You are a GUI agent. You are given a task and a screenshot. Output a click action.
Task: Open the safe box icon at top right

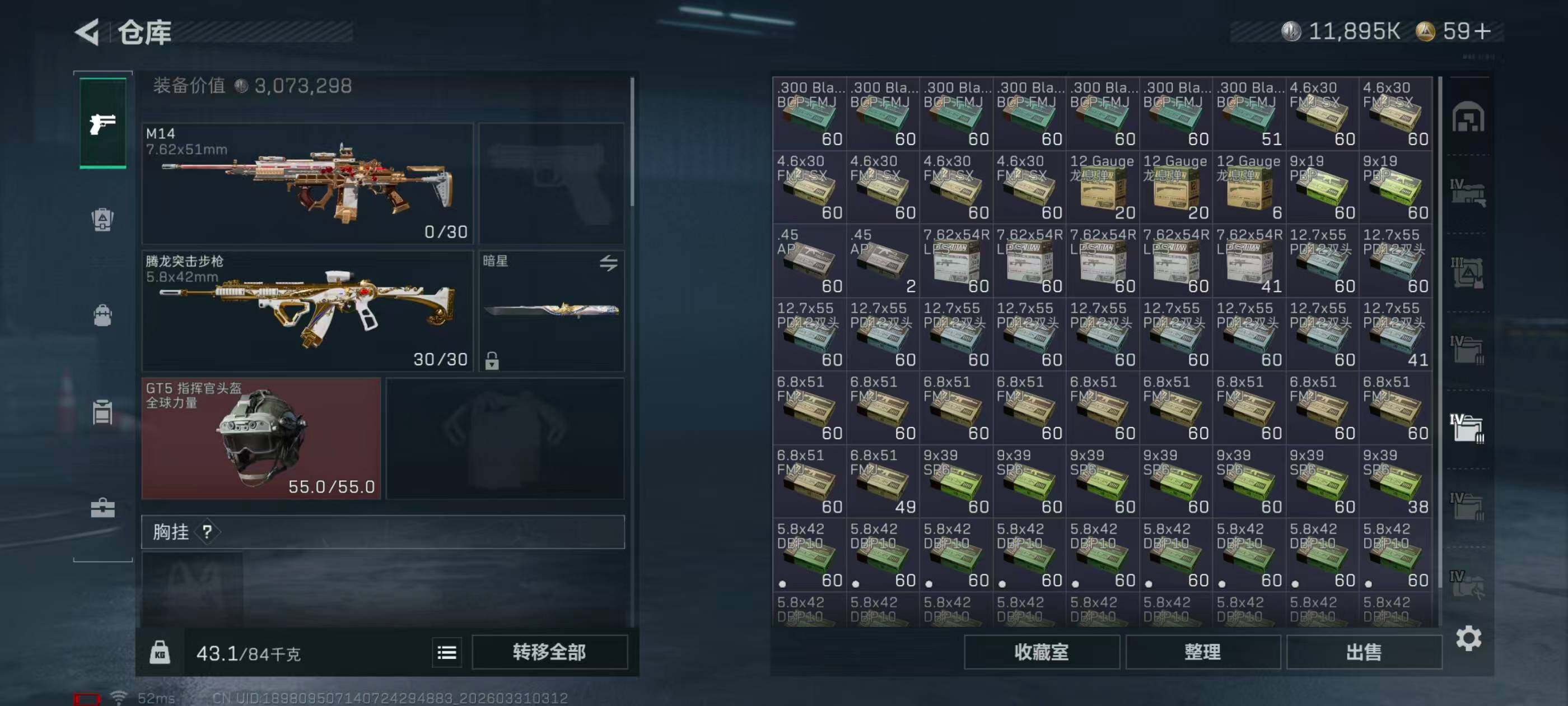[1468, 117]
